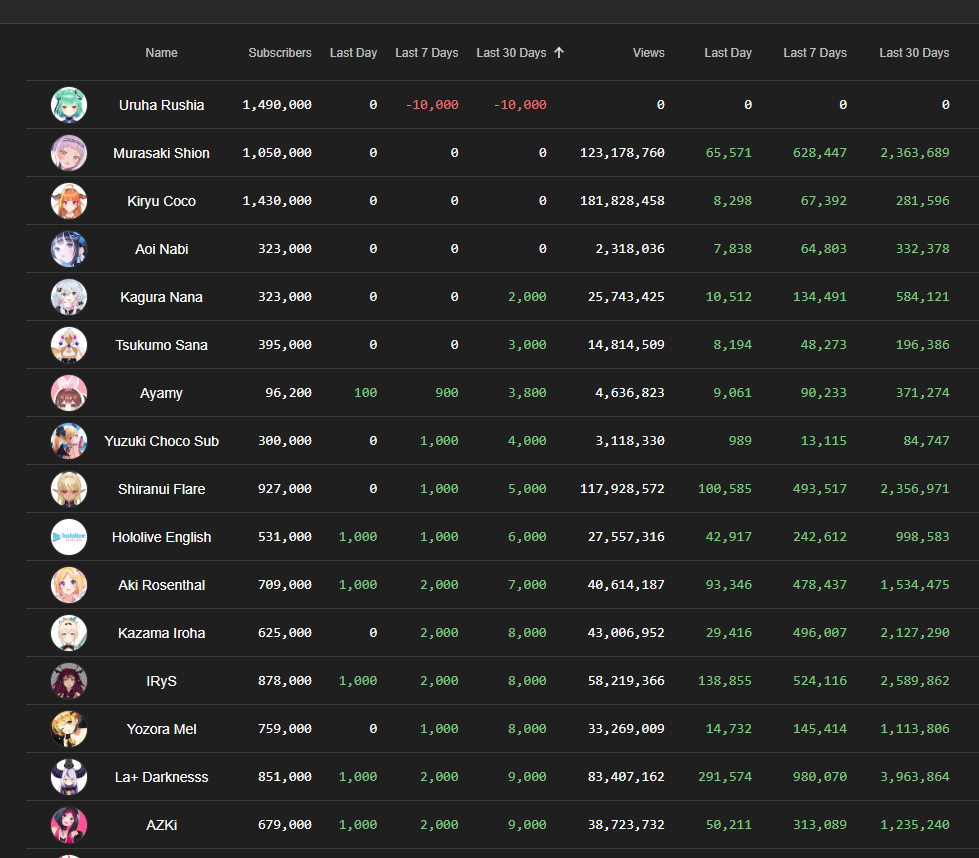Click Uruha Rushia's avatar icon

[x=69, y=105]
